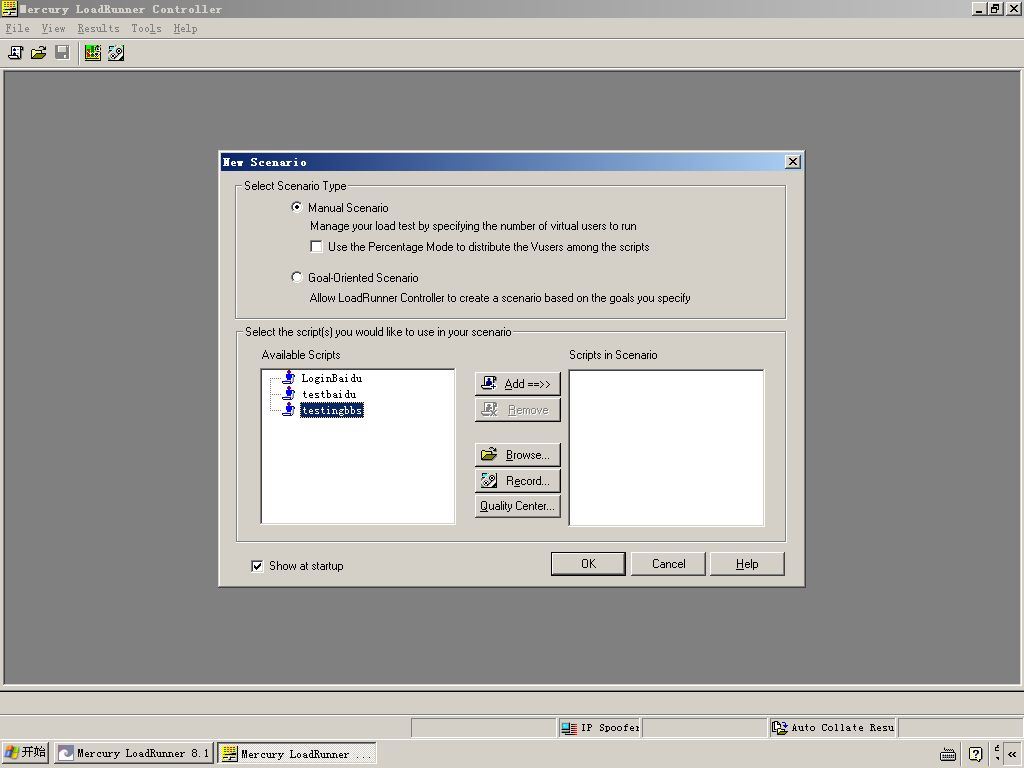Restore down the Controller window
1024x768 pixels.
tap(995, 8)
